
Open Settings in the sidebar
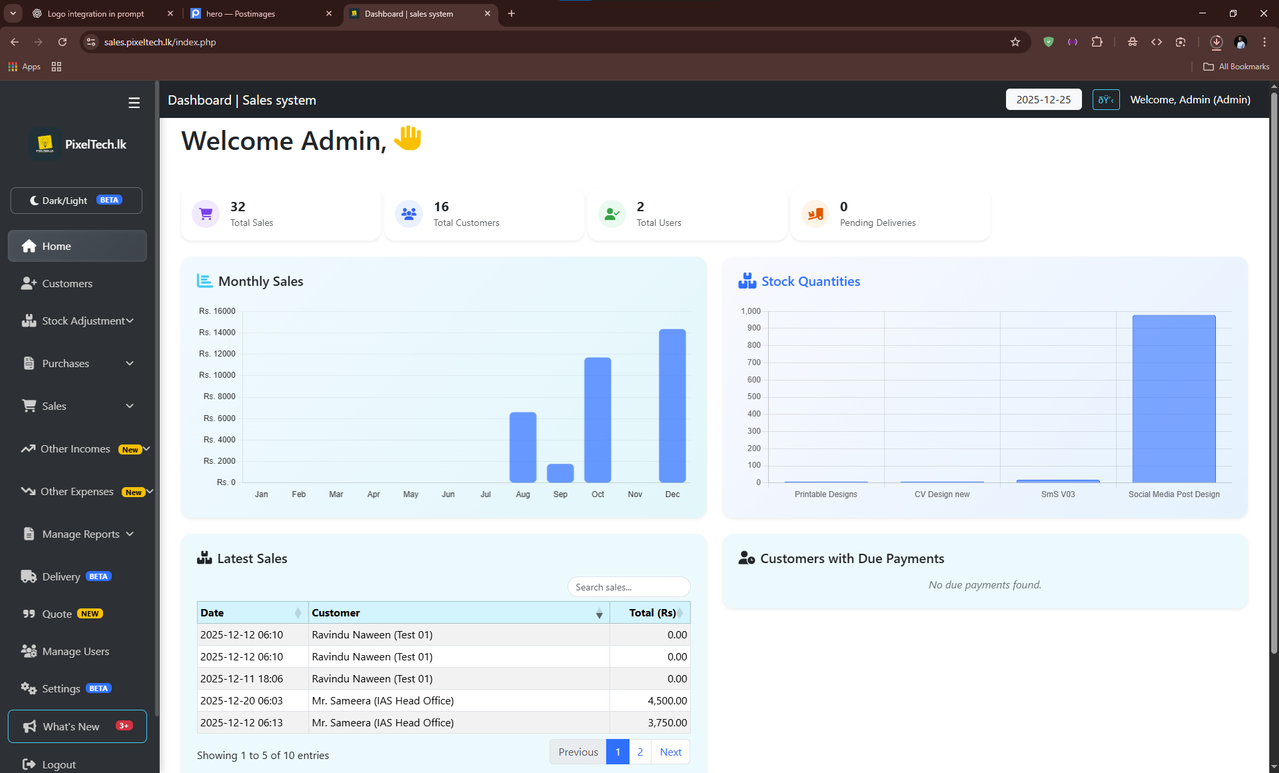point(77,688)
